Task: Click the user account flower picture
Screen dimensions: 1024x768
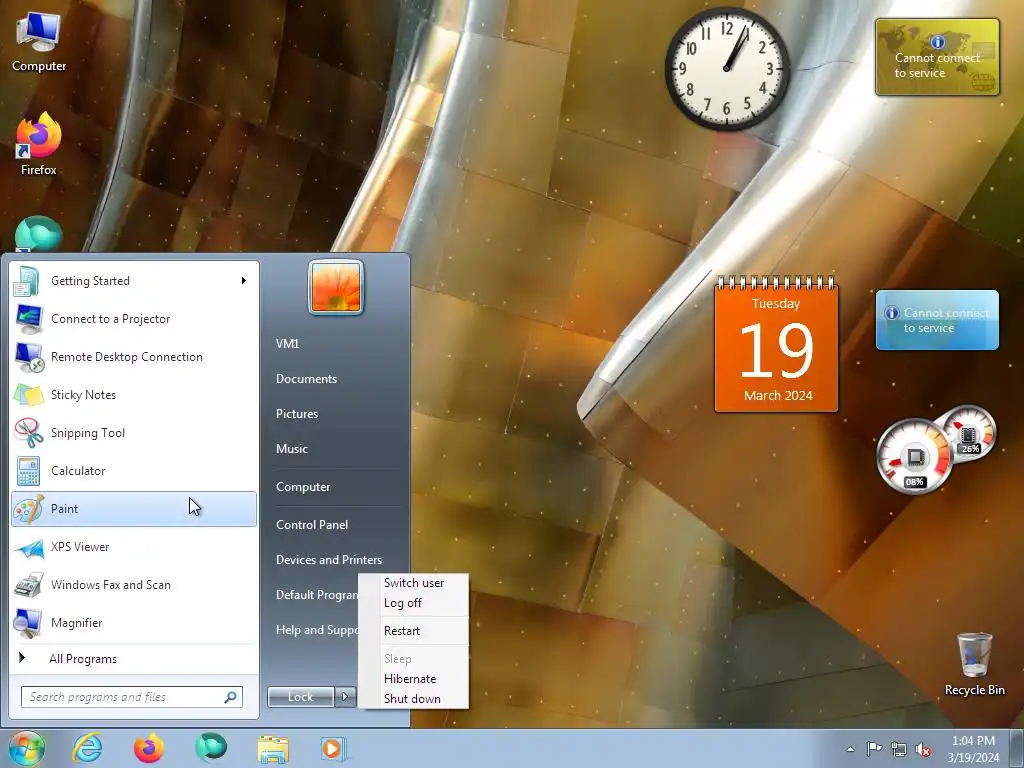Action: click(336, 287)
